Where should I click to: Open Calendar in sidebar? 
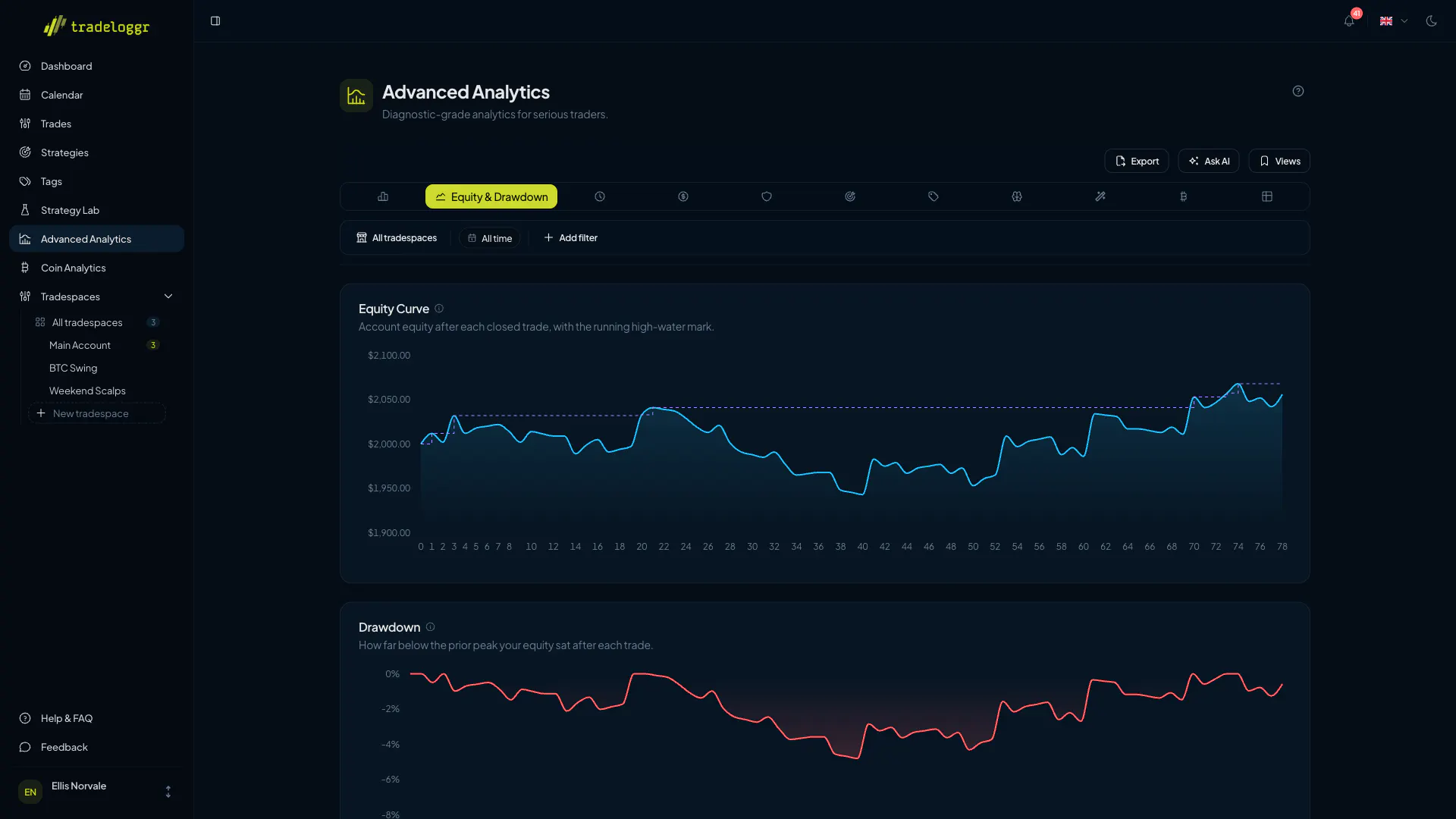tap(96, 95)
